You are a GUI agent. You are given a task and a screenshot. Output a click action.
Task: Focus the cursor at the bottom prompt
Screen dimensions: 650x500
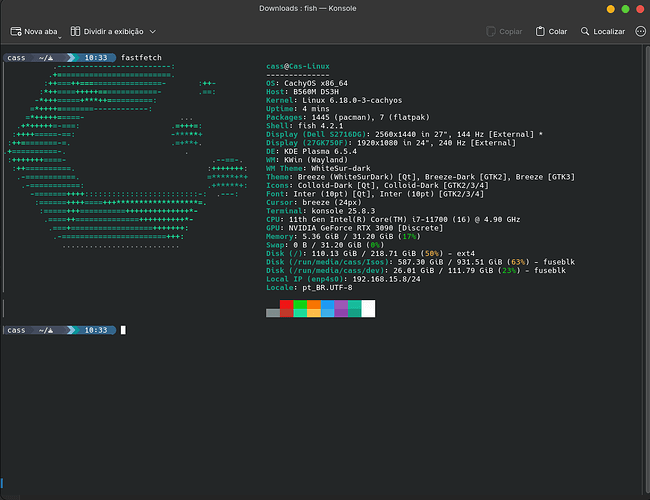pyautogui.click(x=123, y=329)
